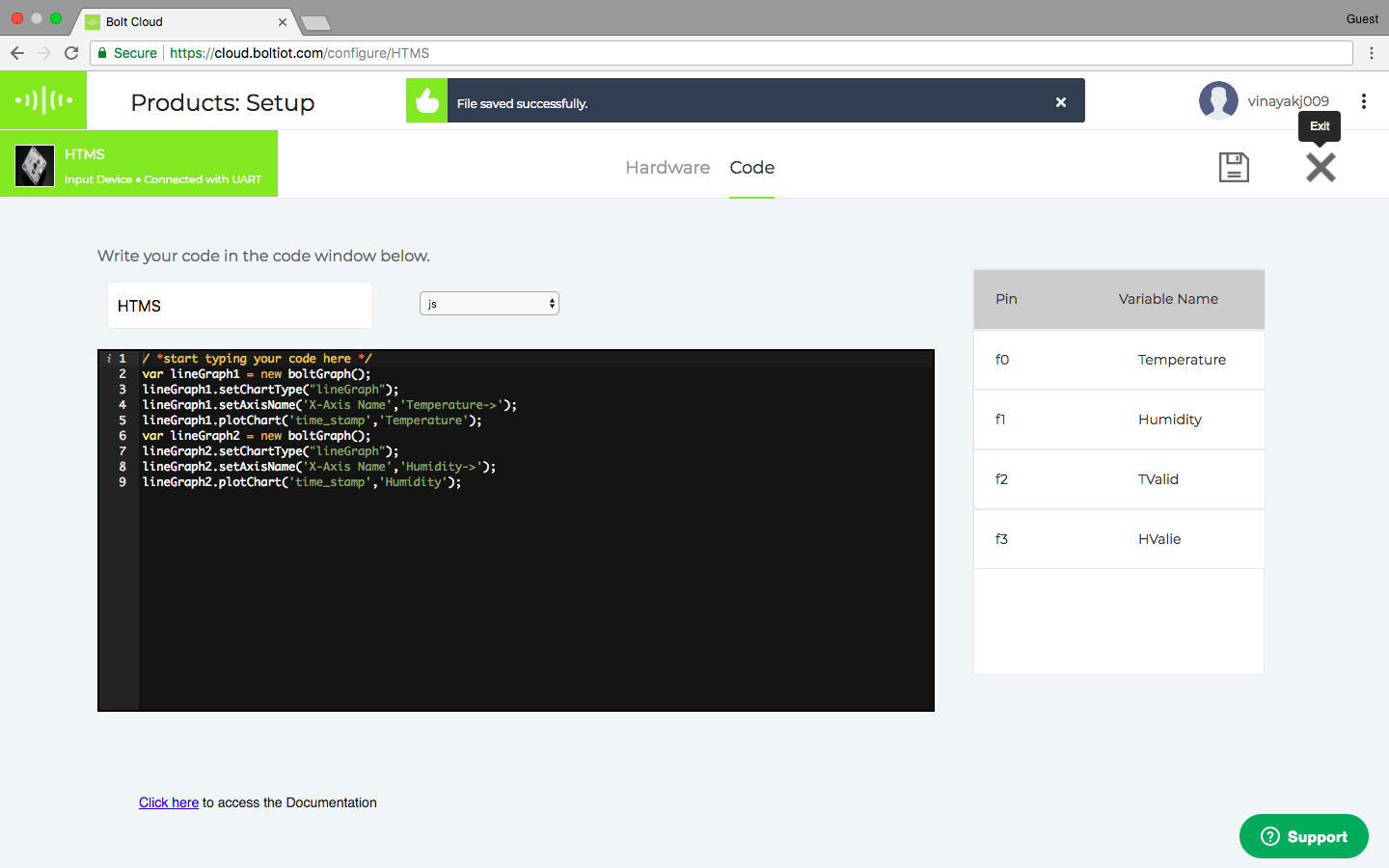Exit product setup with X icon

point(1321,167)
